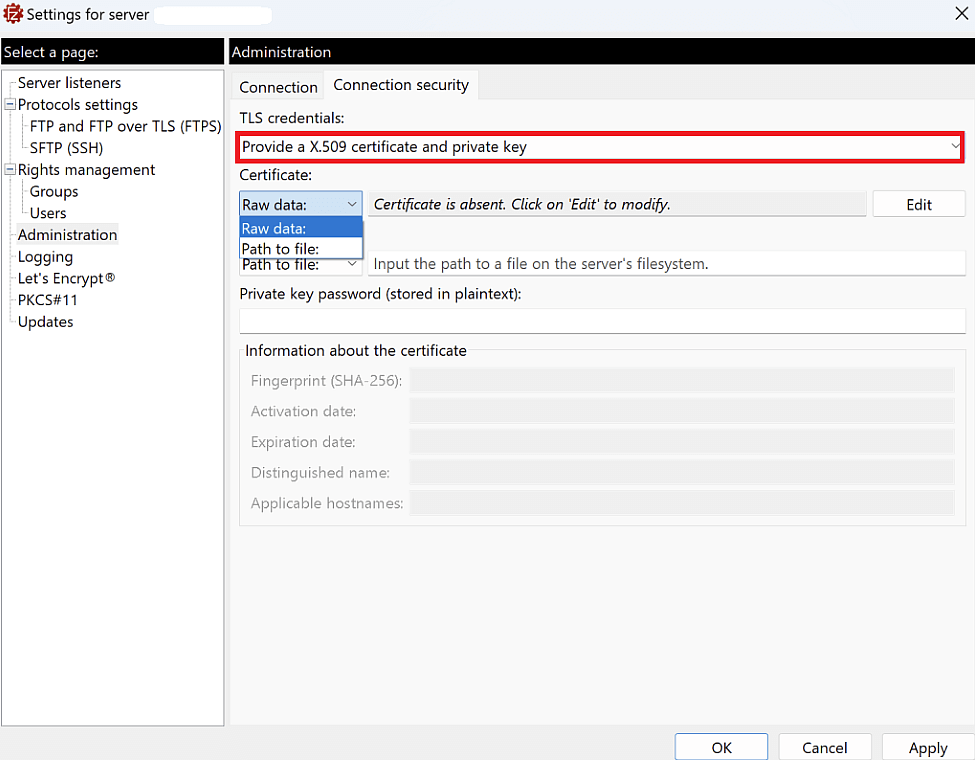
Task: Open the Users settings page
Action: 46,212
